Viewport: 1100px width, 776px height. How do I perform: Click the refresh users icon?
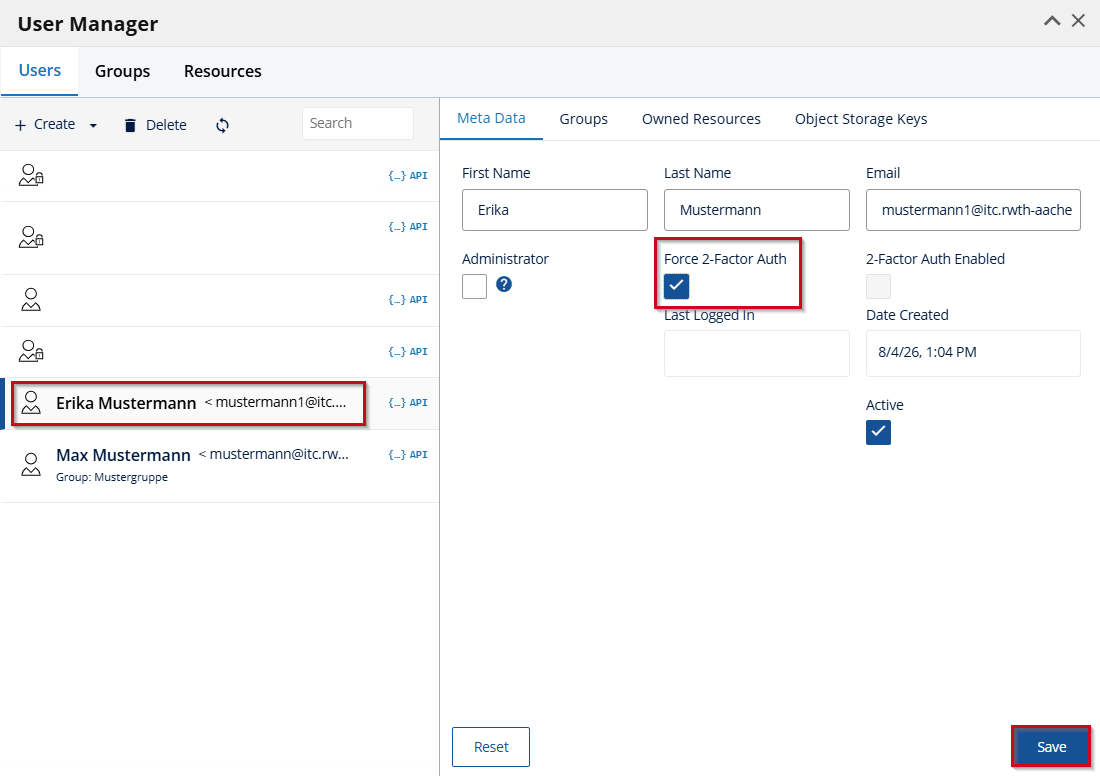pos(222,125)
